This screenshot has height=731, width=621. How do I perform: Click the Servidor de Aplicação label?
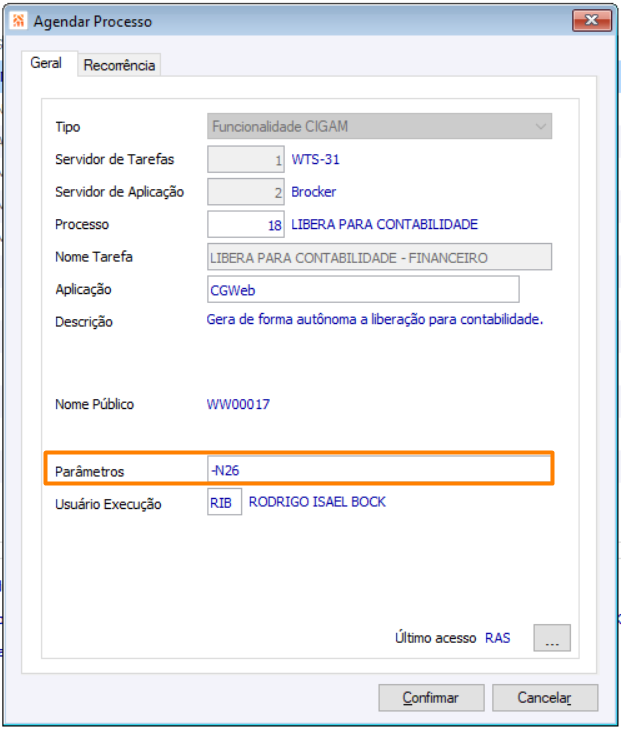point(119,192)
